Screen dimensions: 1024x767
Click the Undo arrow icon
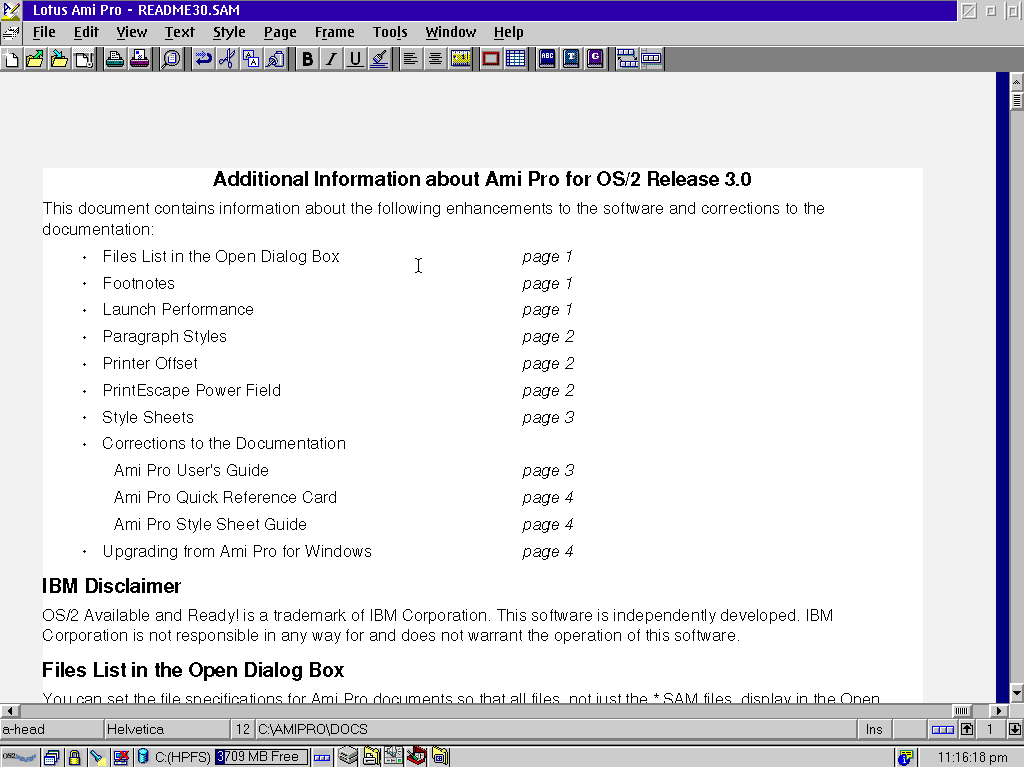tap(203, 59)
